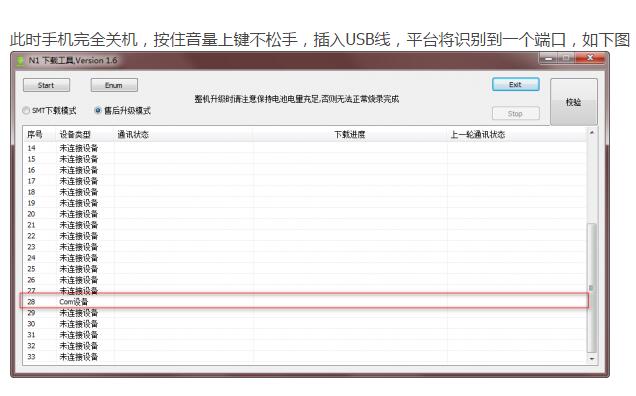
Task: Select 售后升级模式 radio option
Action: (122, 110)
